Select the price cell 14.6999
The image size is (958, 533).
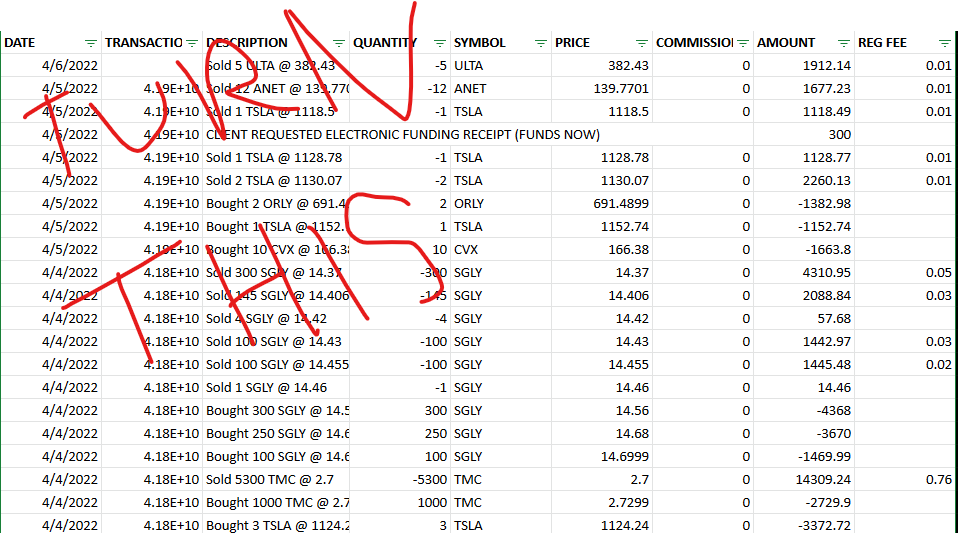point(602,457)
